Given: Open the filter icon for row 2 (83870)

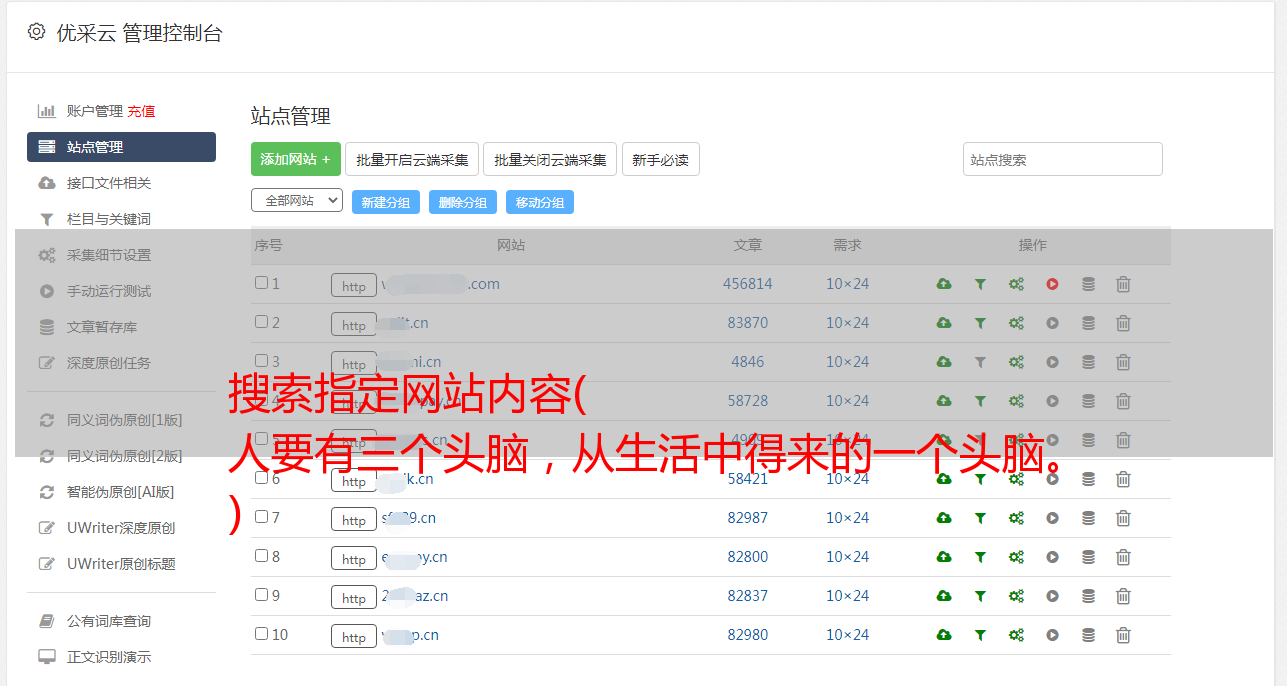Looking at the screenshot, I should pos(980,323).
